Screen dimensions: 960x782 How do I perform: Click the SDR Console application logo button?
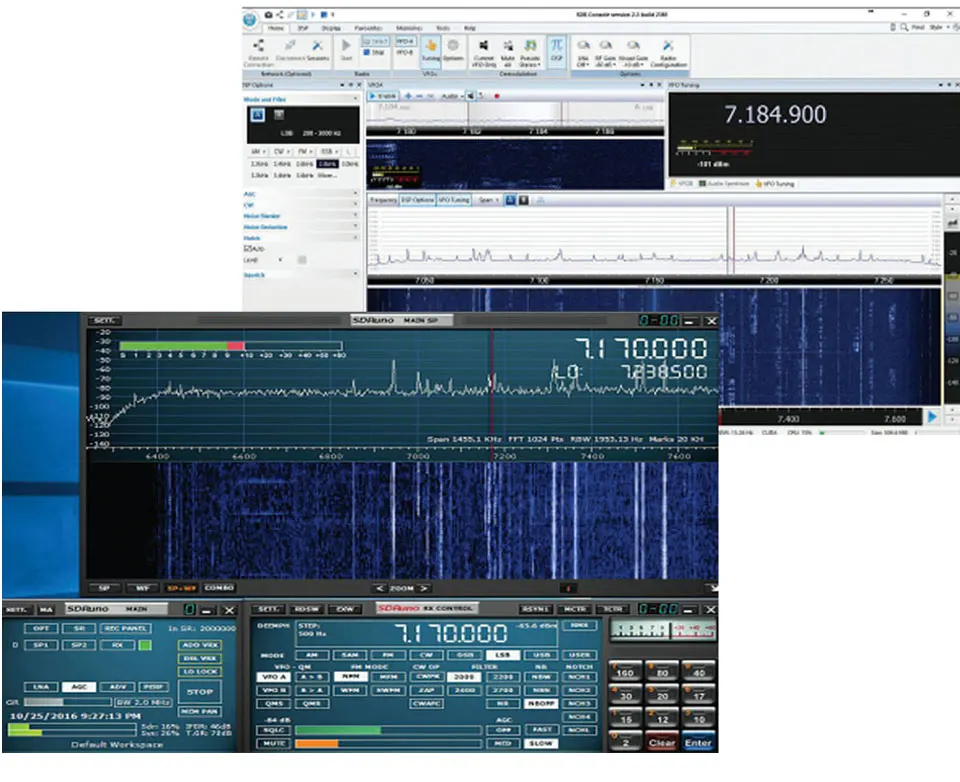[x=250, y=20]
